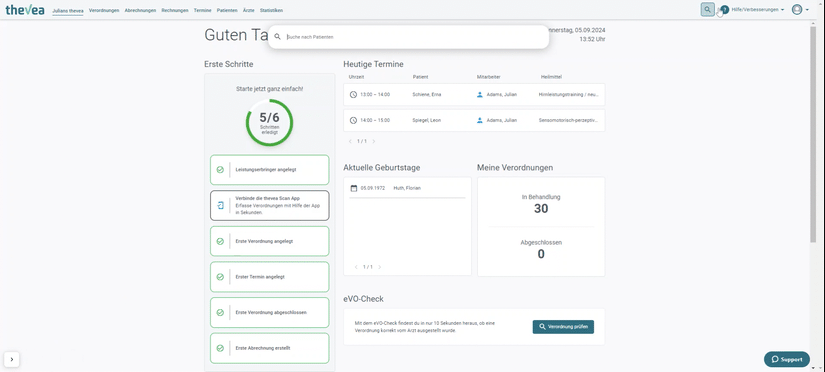
Task: Open the Termine menu item
Action: [x=203, y=11]
